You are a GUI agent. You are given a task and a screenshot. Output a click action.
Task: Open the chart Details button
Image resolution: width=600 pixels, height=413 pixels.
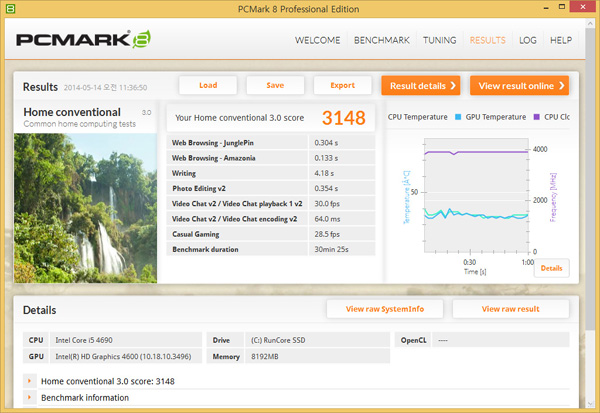tap(551, 268)
